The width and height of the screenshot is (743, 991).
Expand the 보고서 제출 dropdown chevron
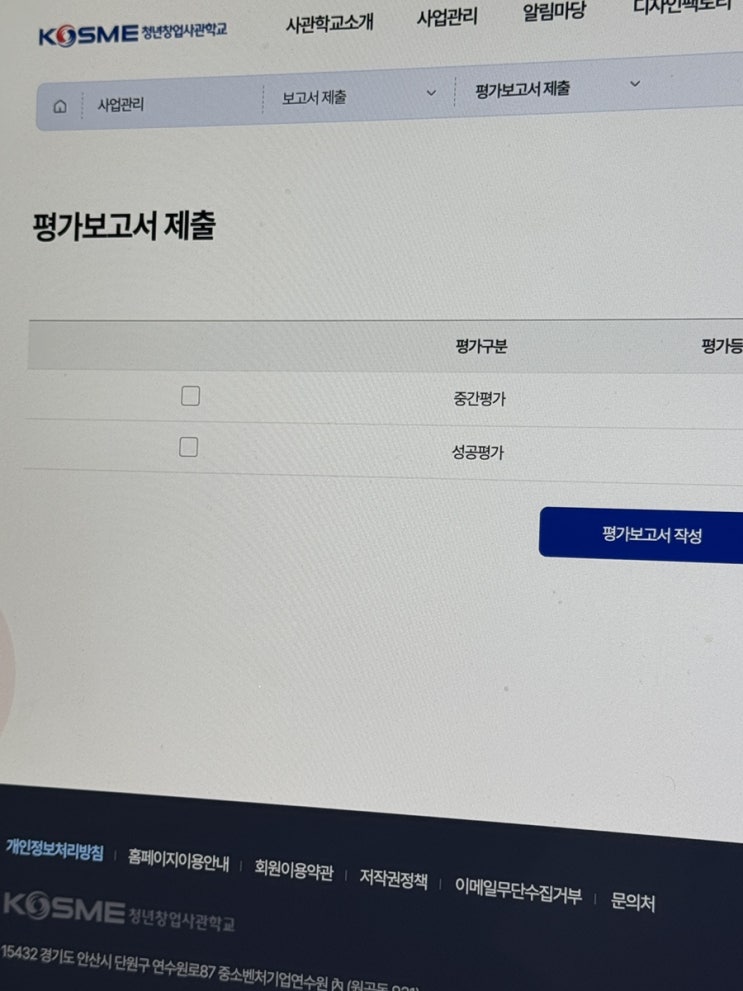(x=432, y=93)
